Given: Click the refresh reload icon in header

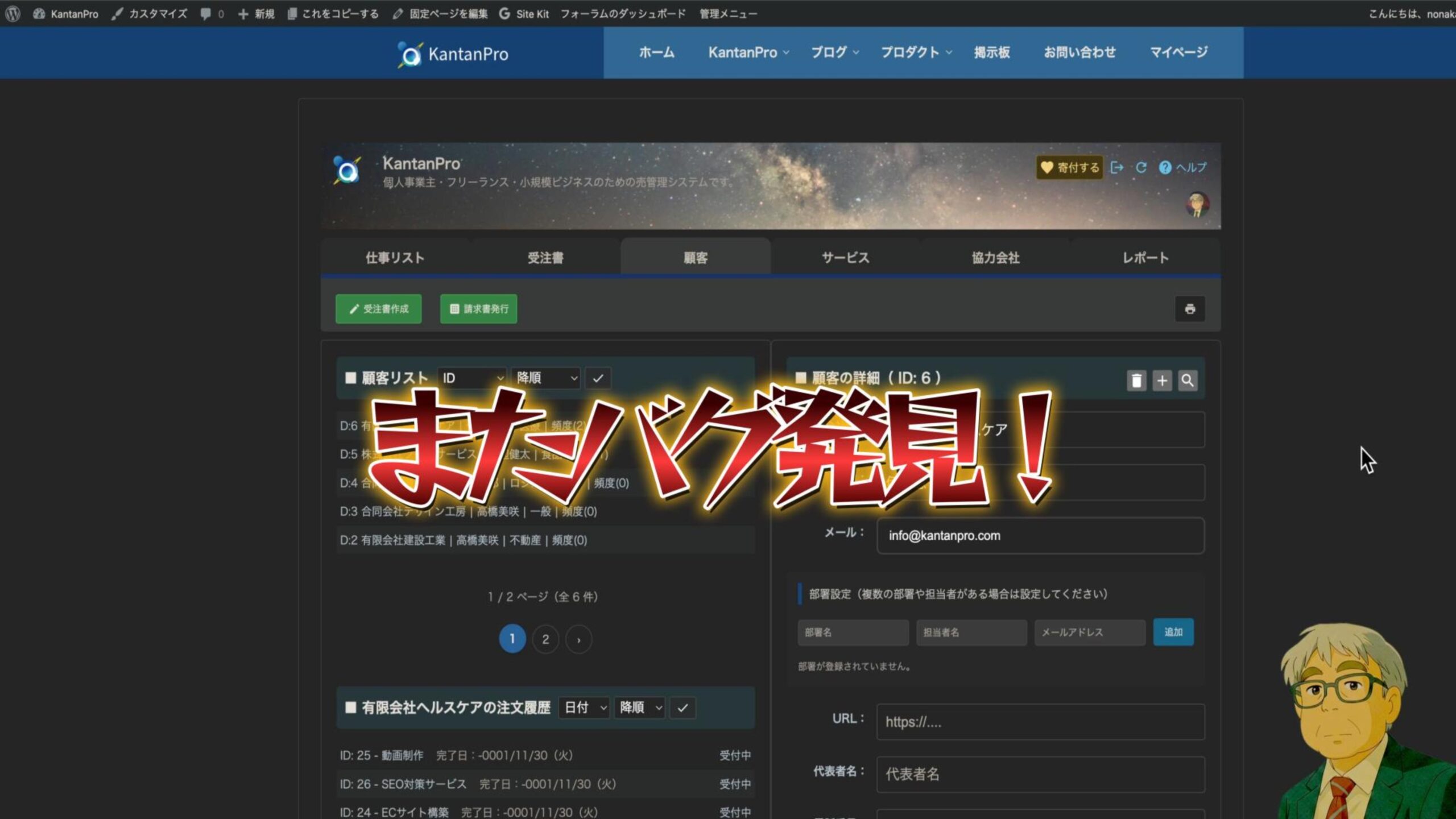Looking at the screenshot, I should tap(1141, 167).
